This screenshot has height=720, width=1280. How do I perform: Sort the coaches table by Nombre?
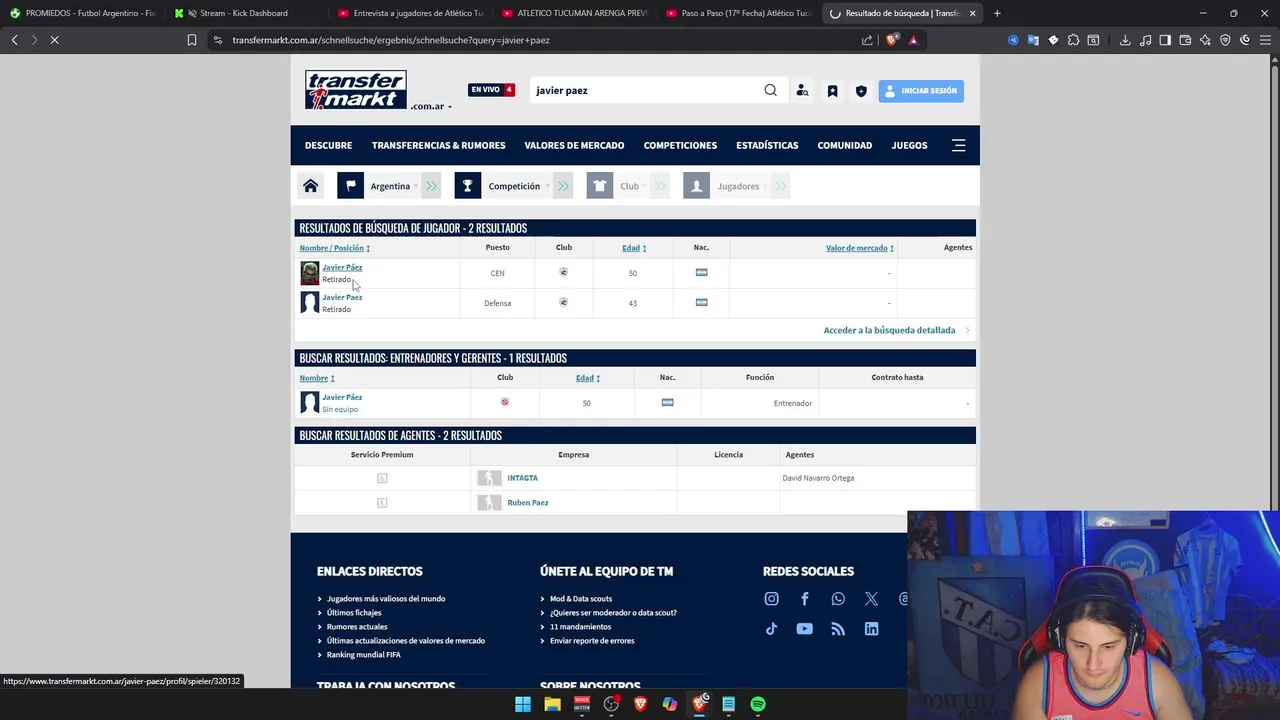pos(317,378)
